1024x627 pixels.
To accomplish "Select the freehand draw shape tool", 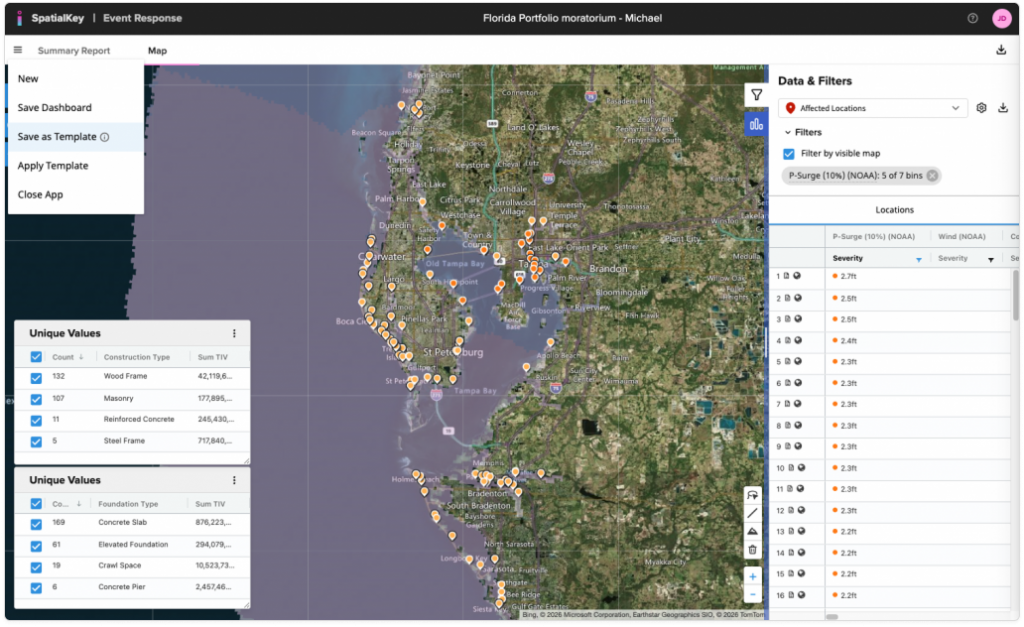I will pos(752,493).
